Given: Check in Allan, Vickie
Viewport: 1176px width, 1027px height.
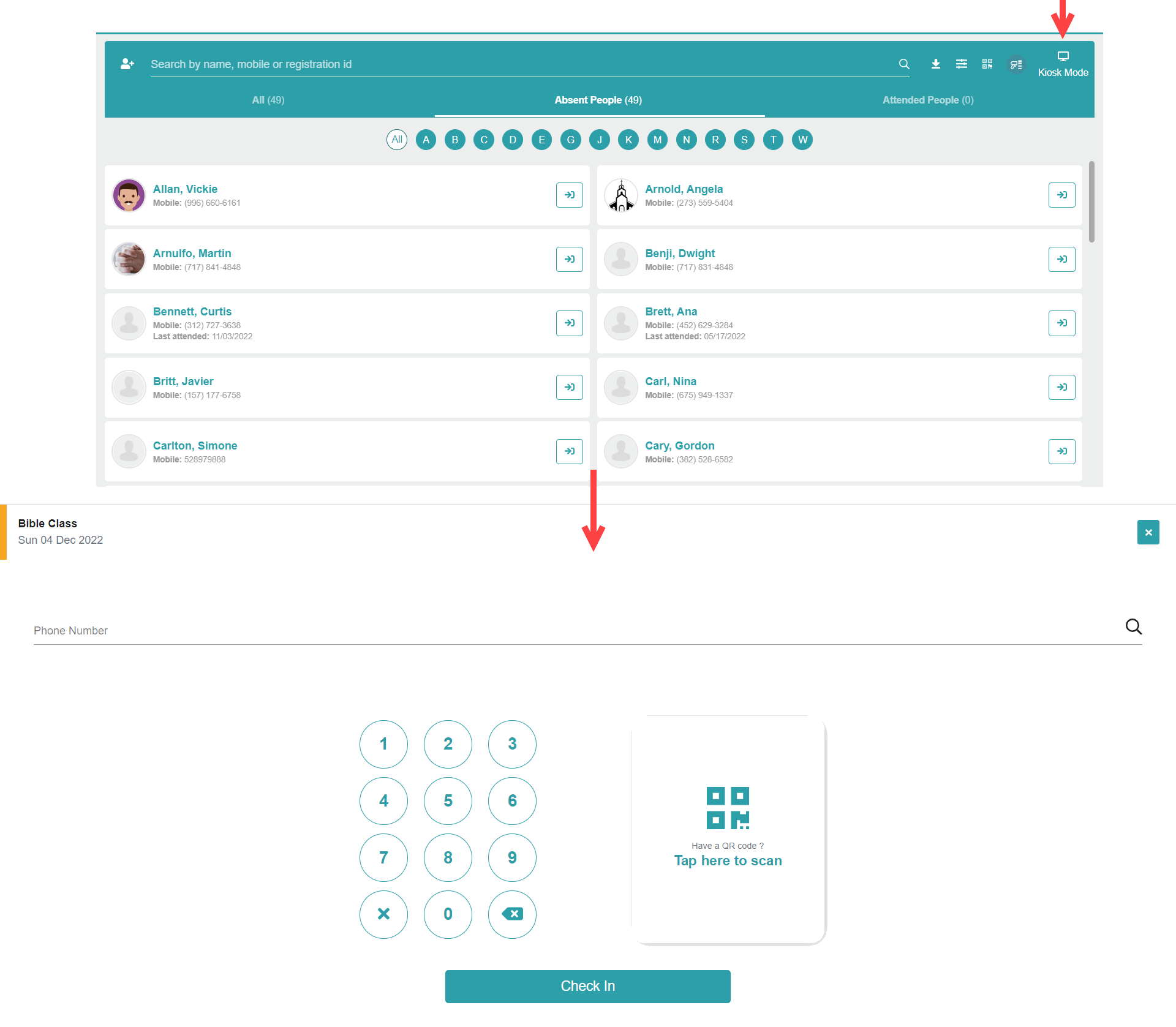Looking at the screenshot, I should point(570,195).
